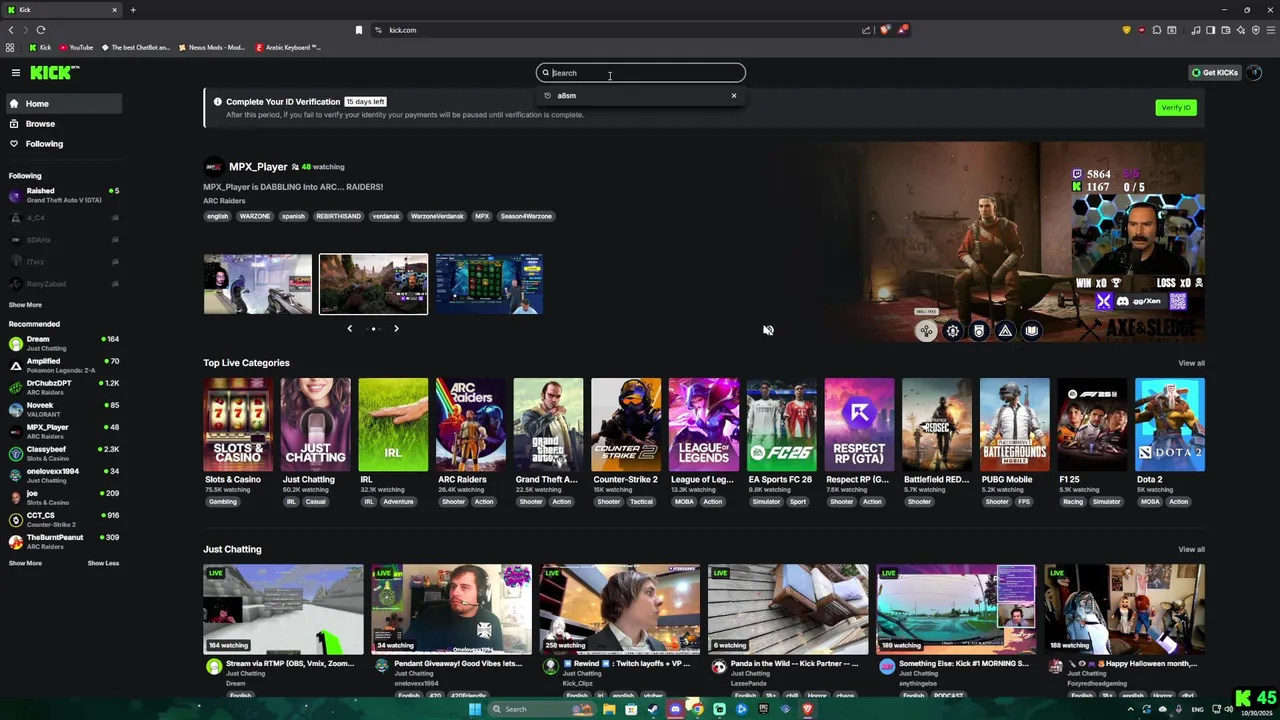
Task: Open the League of Legends category card
Action: [703, 424]
